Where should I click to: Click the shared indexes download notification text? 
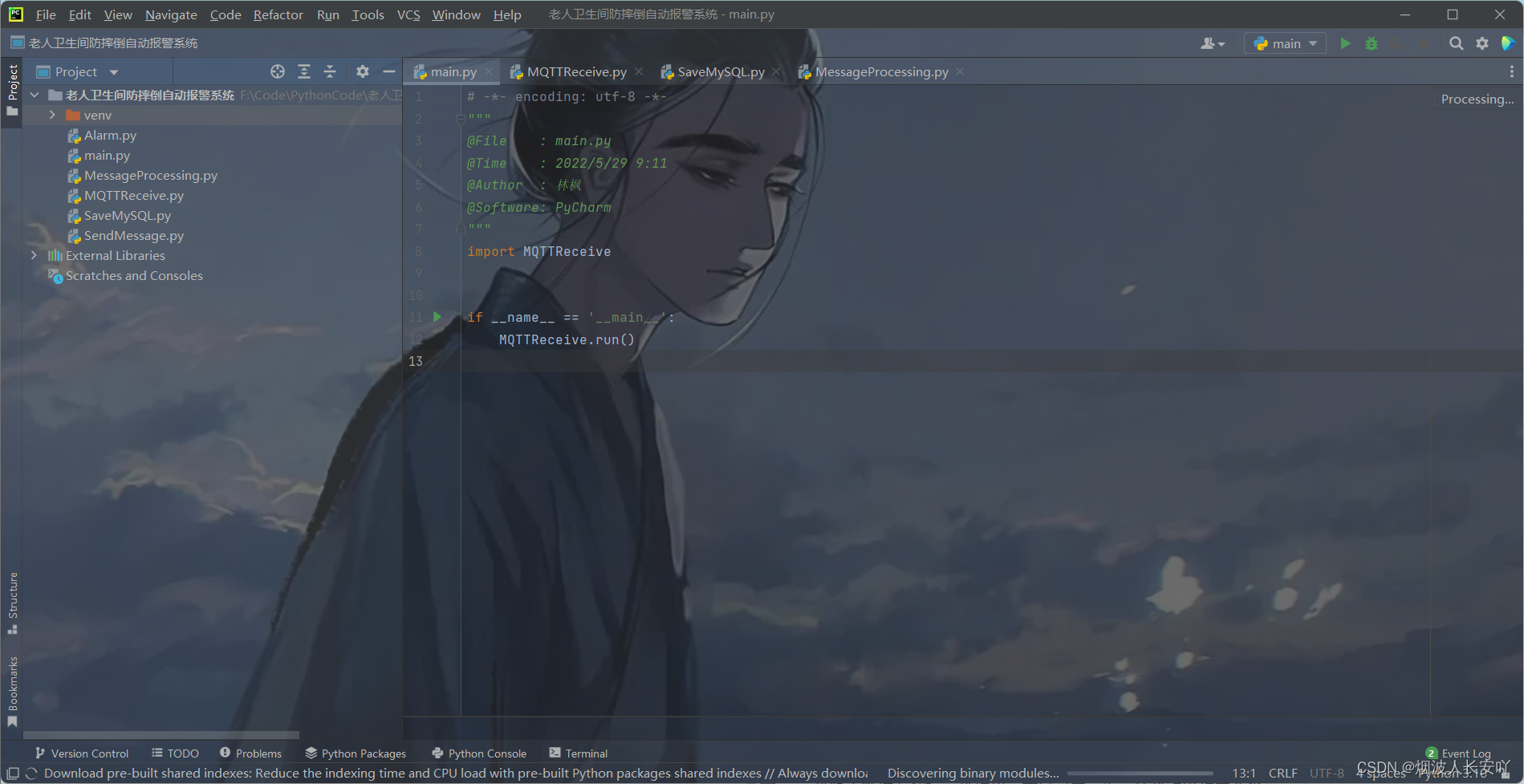pos(456,774)
